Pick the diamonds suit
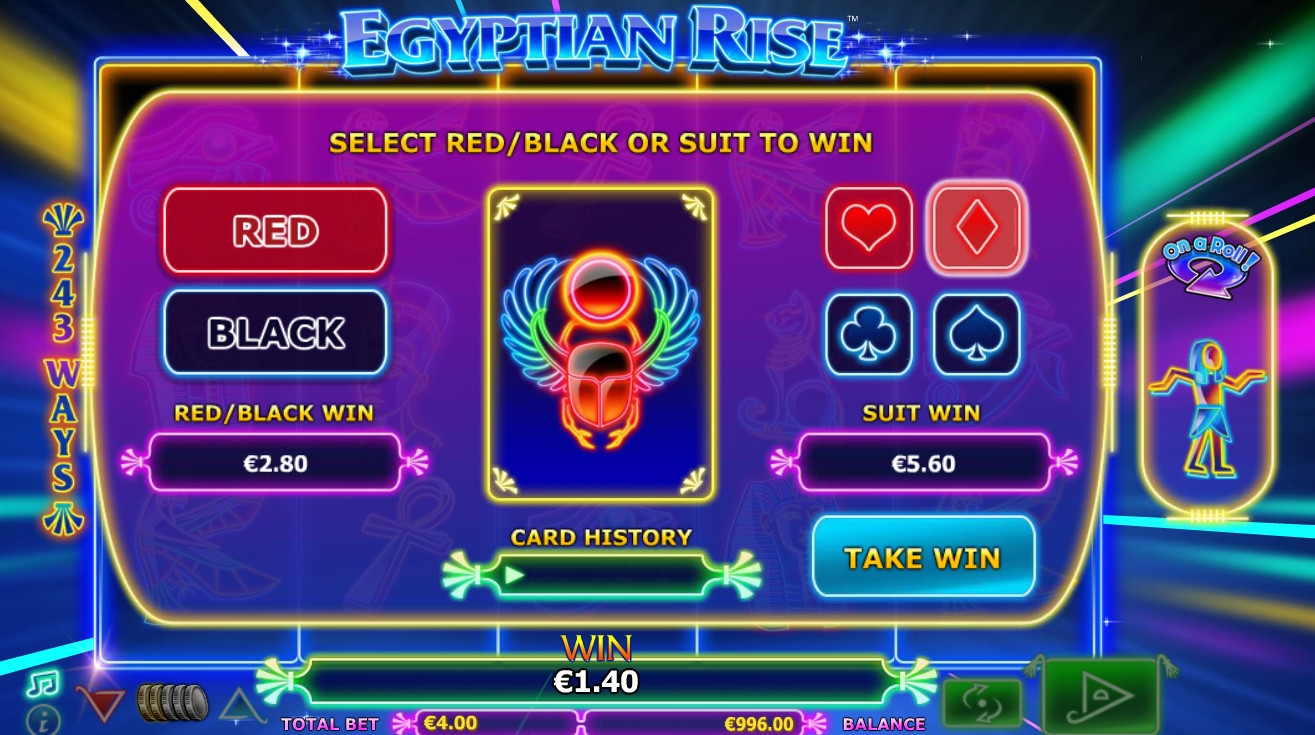Viewport: 1315px width, 735px height. click(x=976, y=228)
